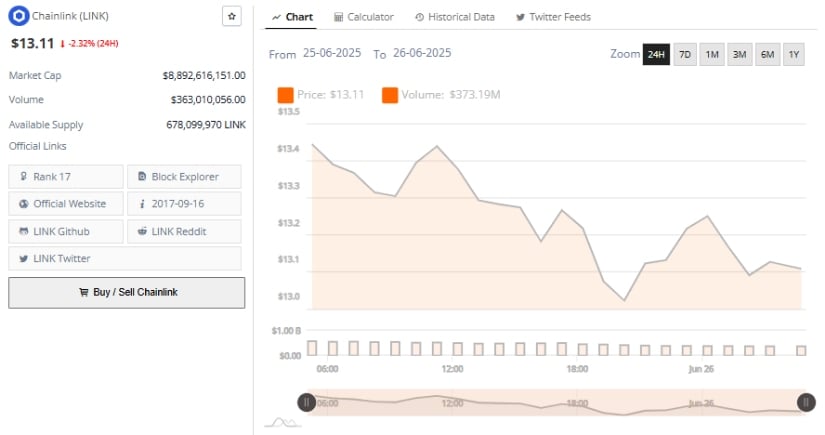Image resolution: width=825 pixels, height=435 pixels.
Task: Click available supply 678,099,970 LINK
Action: tap(206, 125)
